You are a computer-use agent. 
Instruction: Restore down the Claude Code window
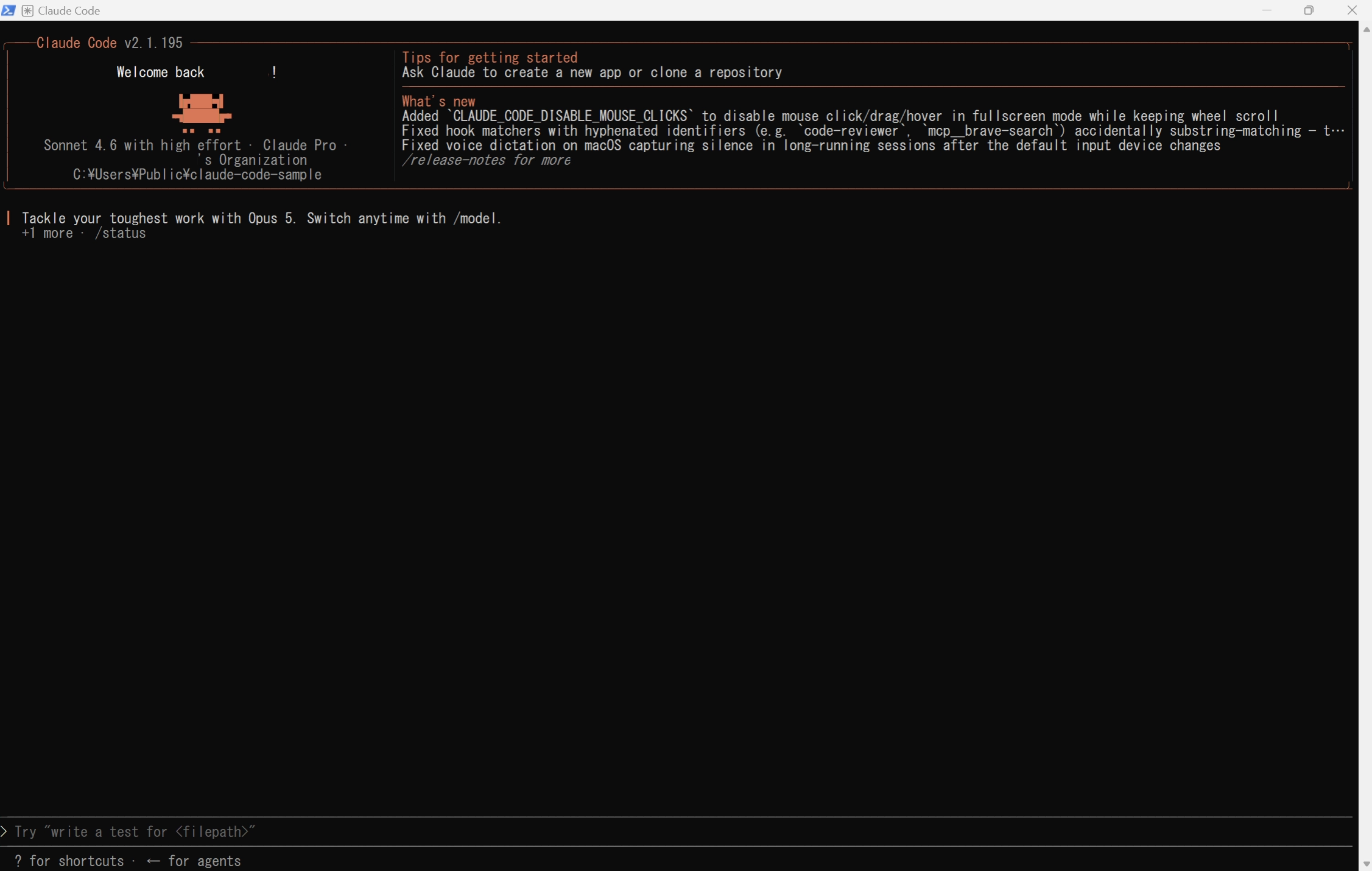click(x=1309, y=10)
